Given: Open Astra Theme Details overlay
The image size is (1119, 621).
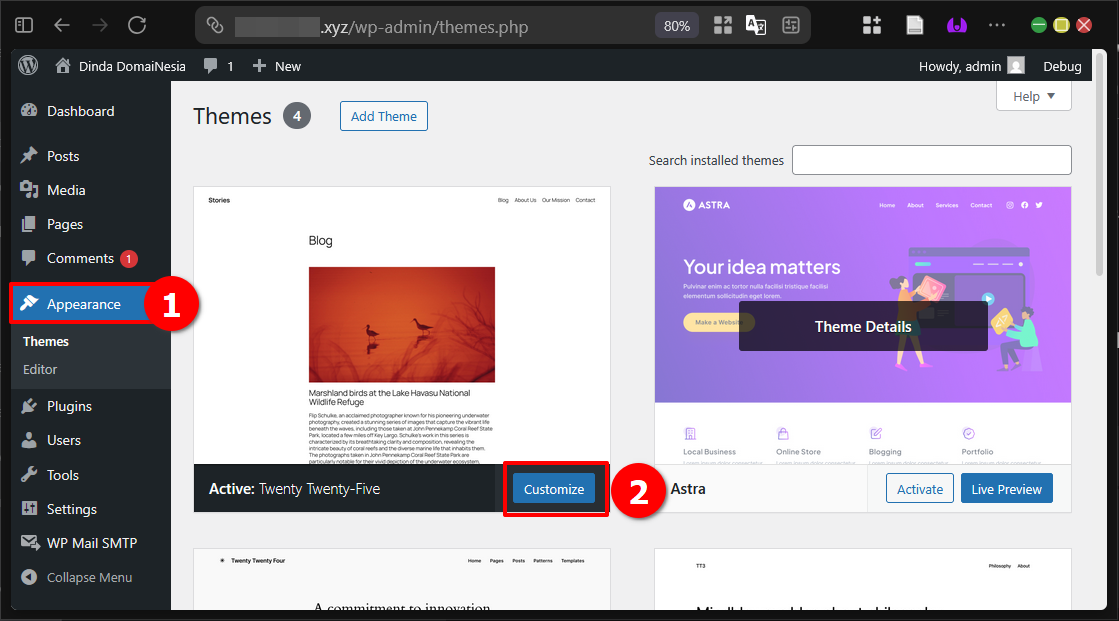Looking at the screenshot, I should click(863, 326).
